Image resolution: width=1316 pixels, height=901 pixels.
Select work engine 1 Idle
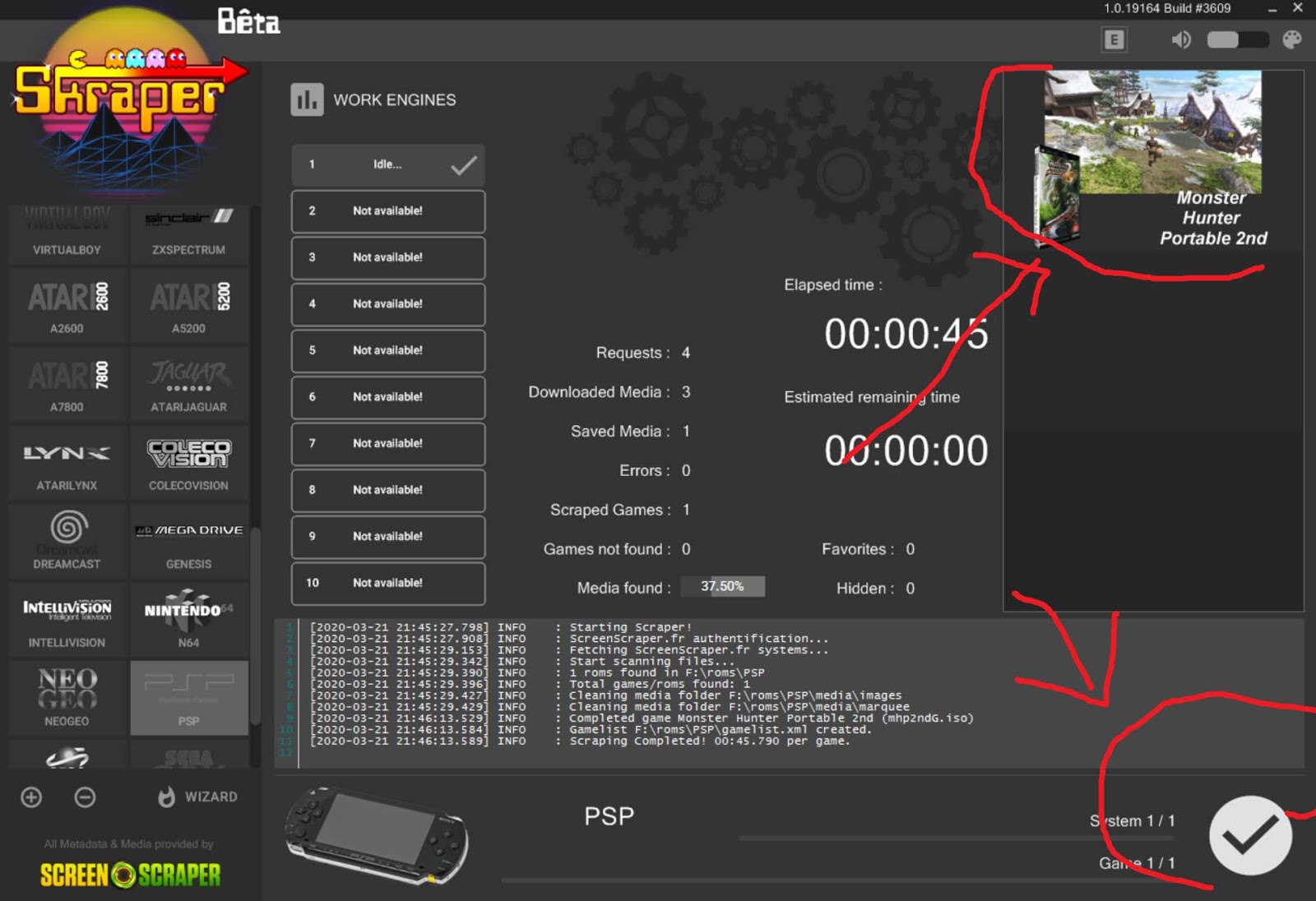coord(388,164)
